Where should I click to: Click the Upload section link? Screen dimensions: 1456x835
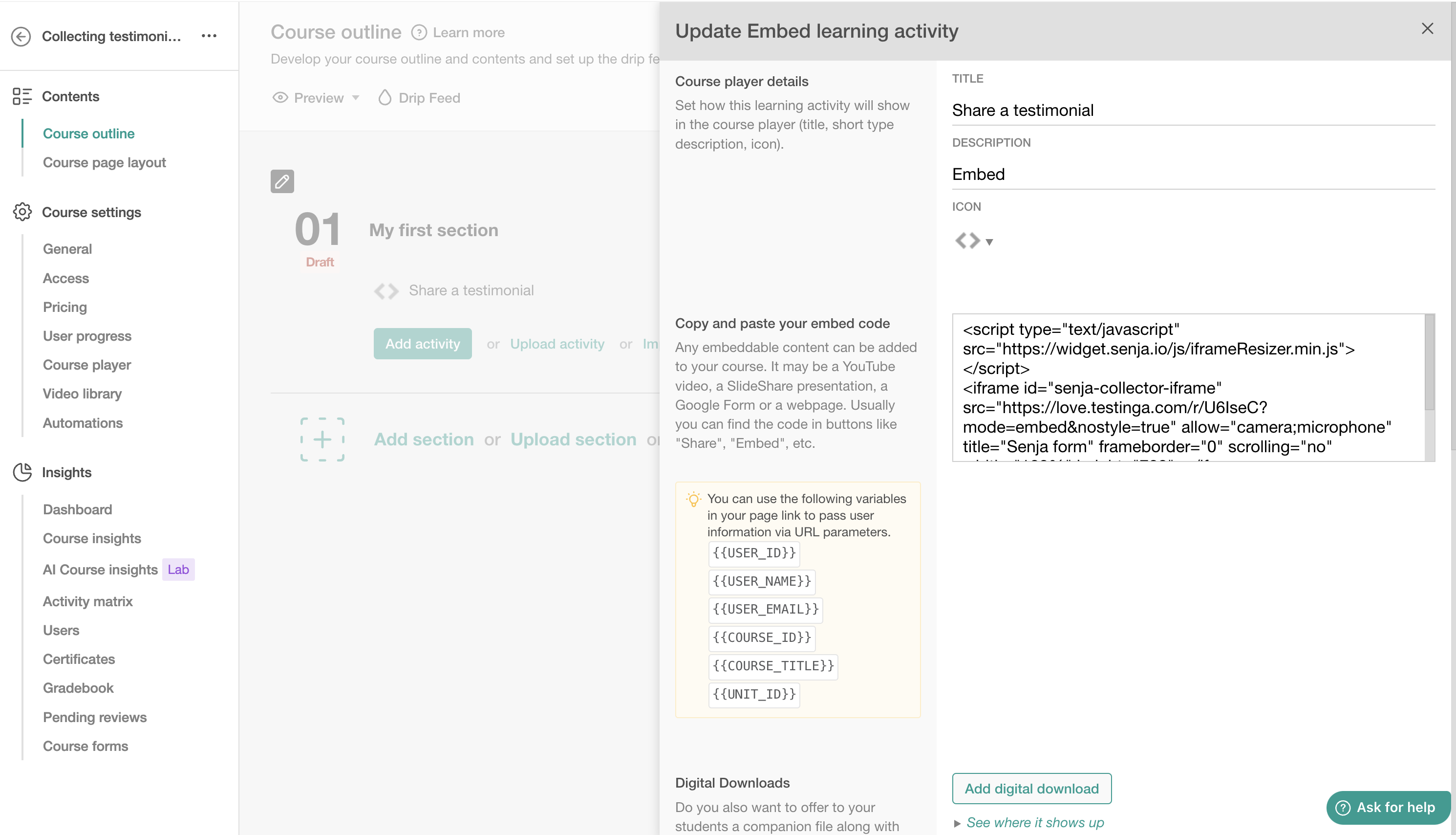point(573,439)
